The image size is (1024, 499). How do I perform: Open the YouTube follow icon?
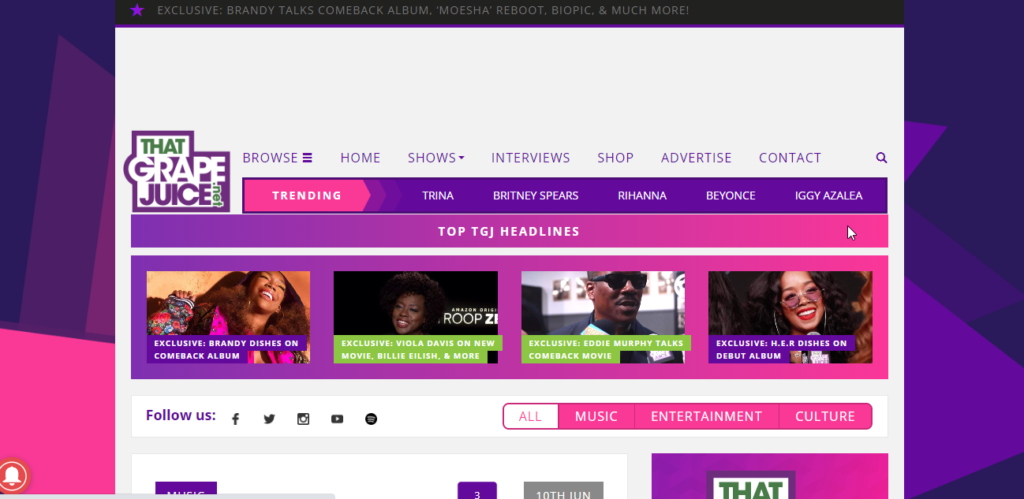[337, 419]
